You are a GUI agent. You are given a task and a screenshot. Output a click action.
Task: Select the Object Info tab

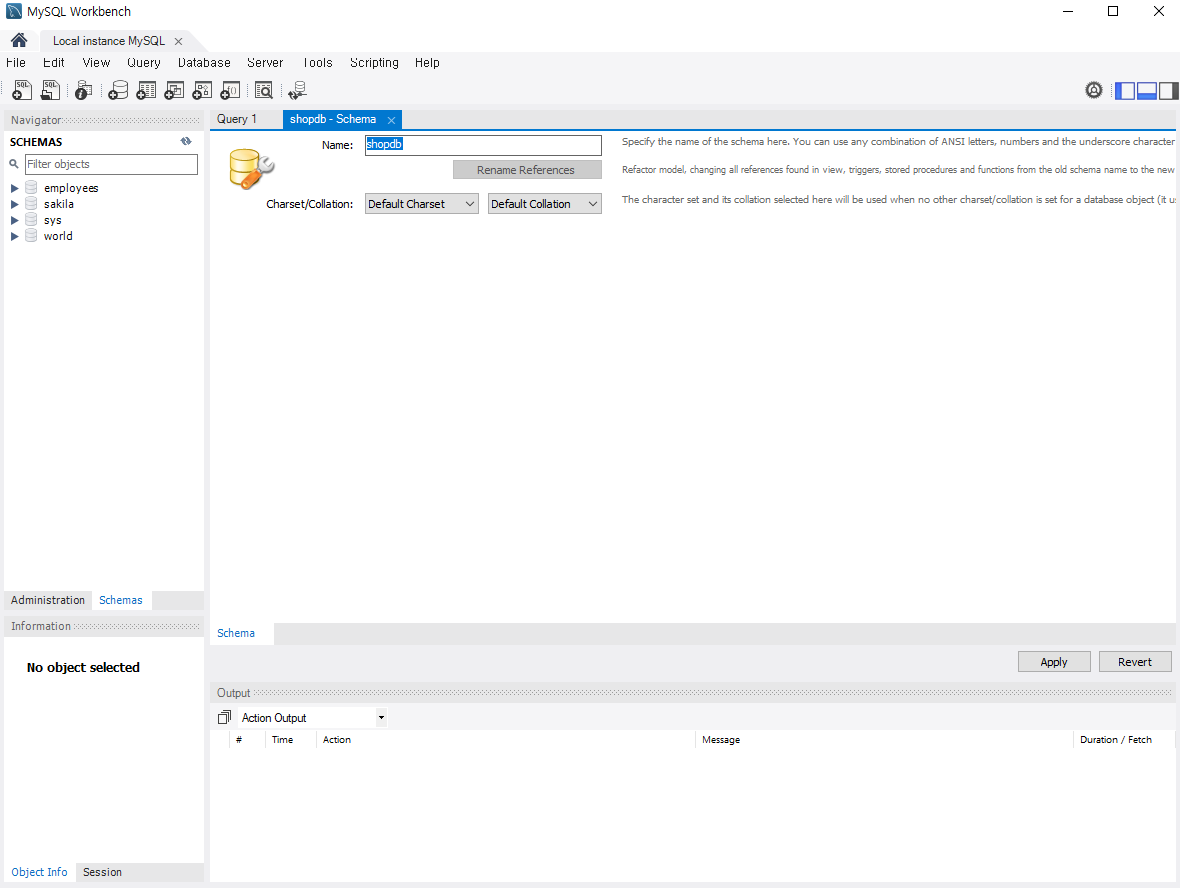tap(39, 872)
